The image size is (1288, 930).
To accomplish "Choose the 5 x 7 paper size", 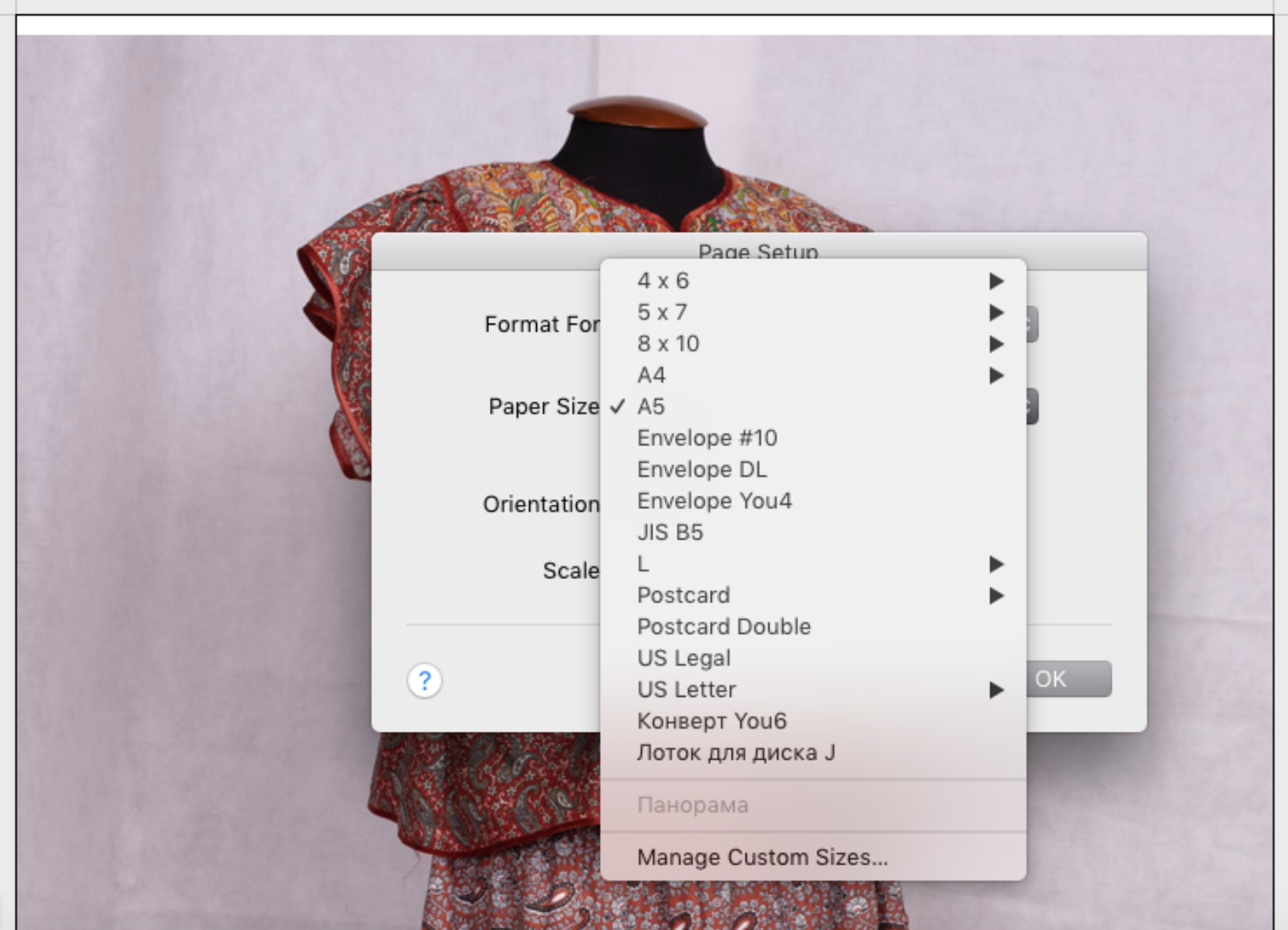I will pos(813,312).
